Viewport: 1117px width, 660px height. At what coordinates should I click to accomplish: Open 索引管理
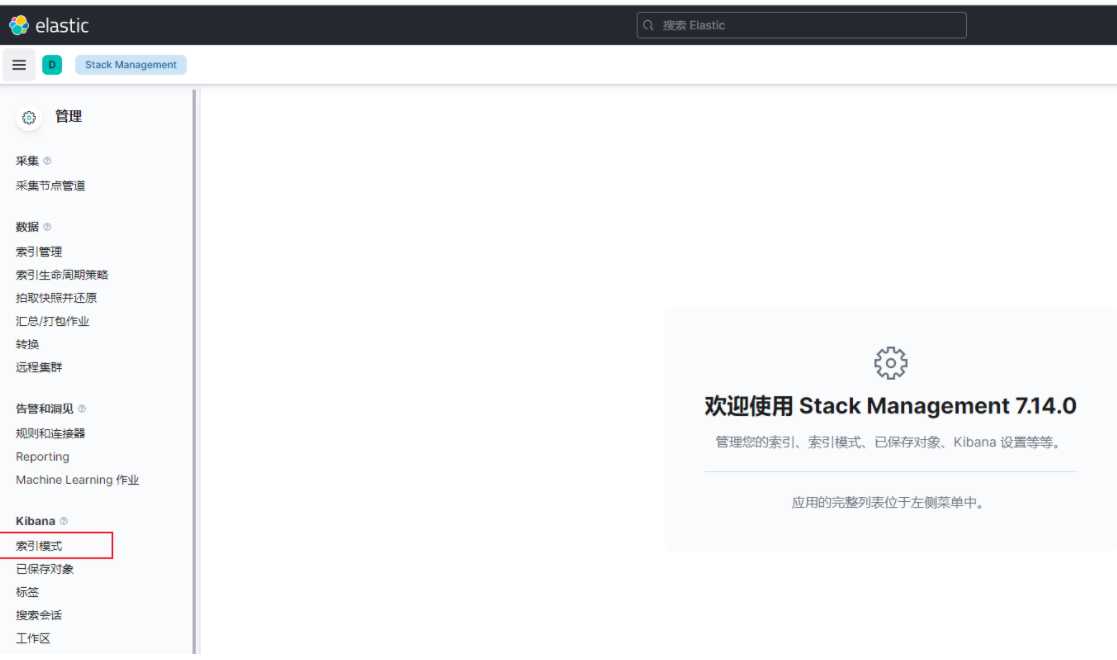39,252
